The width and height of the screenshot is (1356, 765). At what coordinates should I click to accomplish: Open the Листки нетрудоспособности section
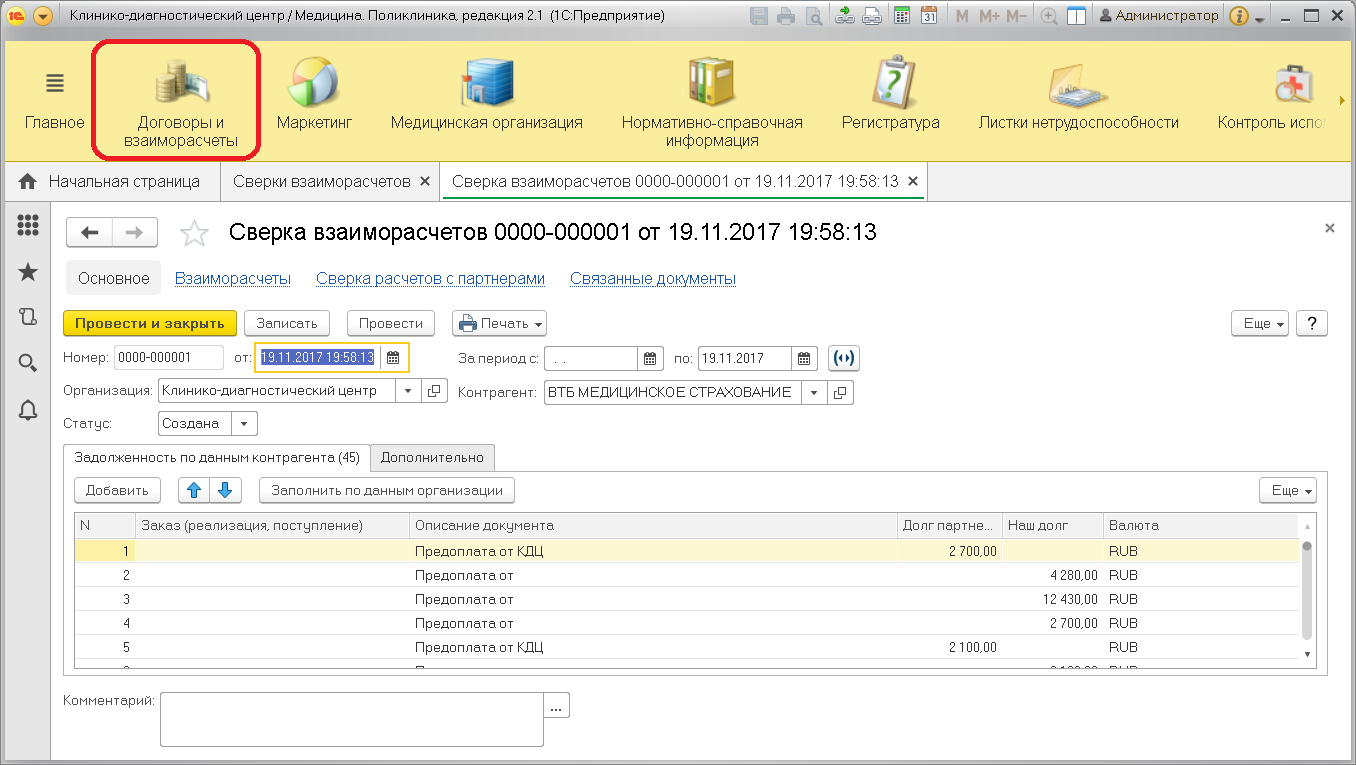point(1078,96)
